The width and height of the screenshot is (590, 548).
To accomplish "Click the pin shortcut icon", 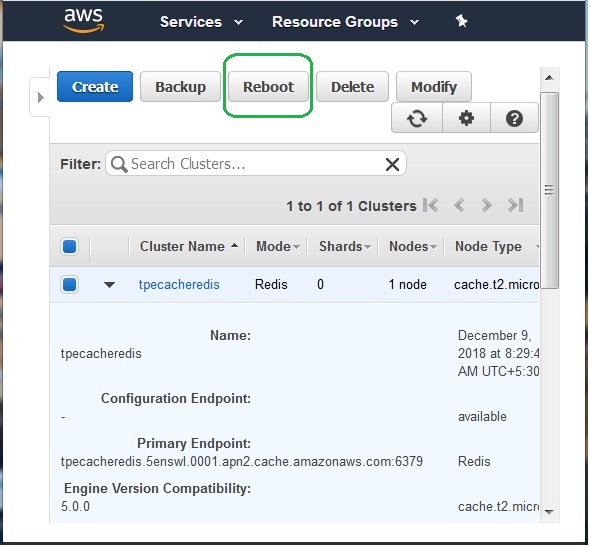I will pyautogui.click(x=461, y=21).
